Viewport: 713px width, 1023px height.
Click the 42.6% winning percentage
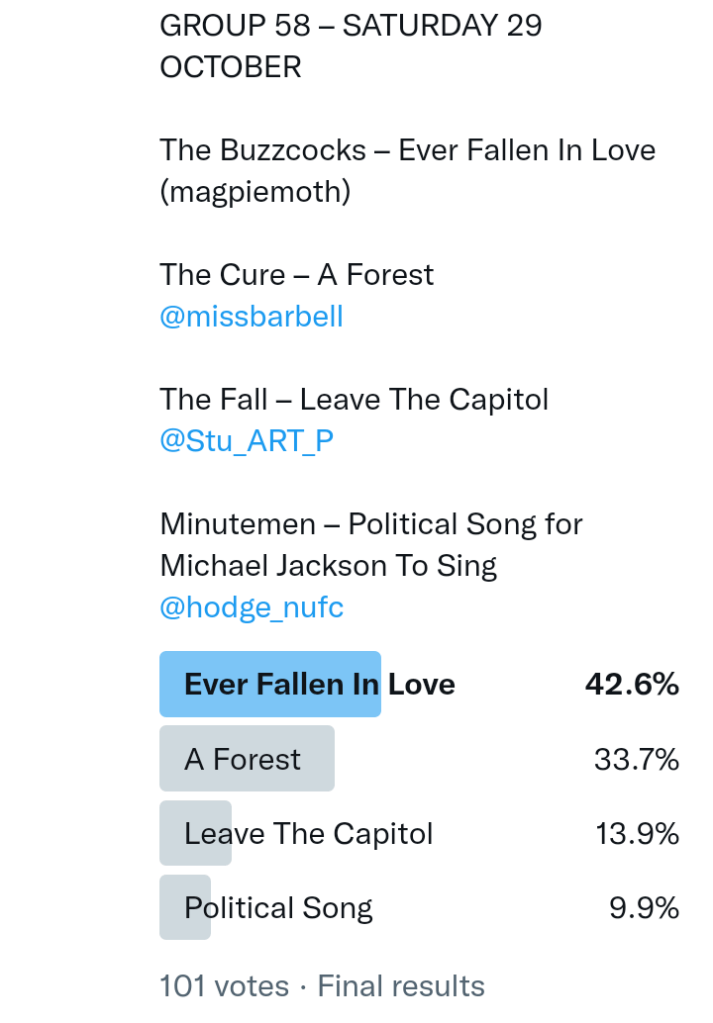tap(631, 684)
